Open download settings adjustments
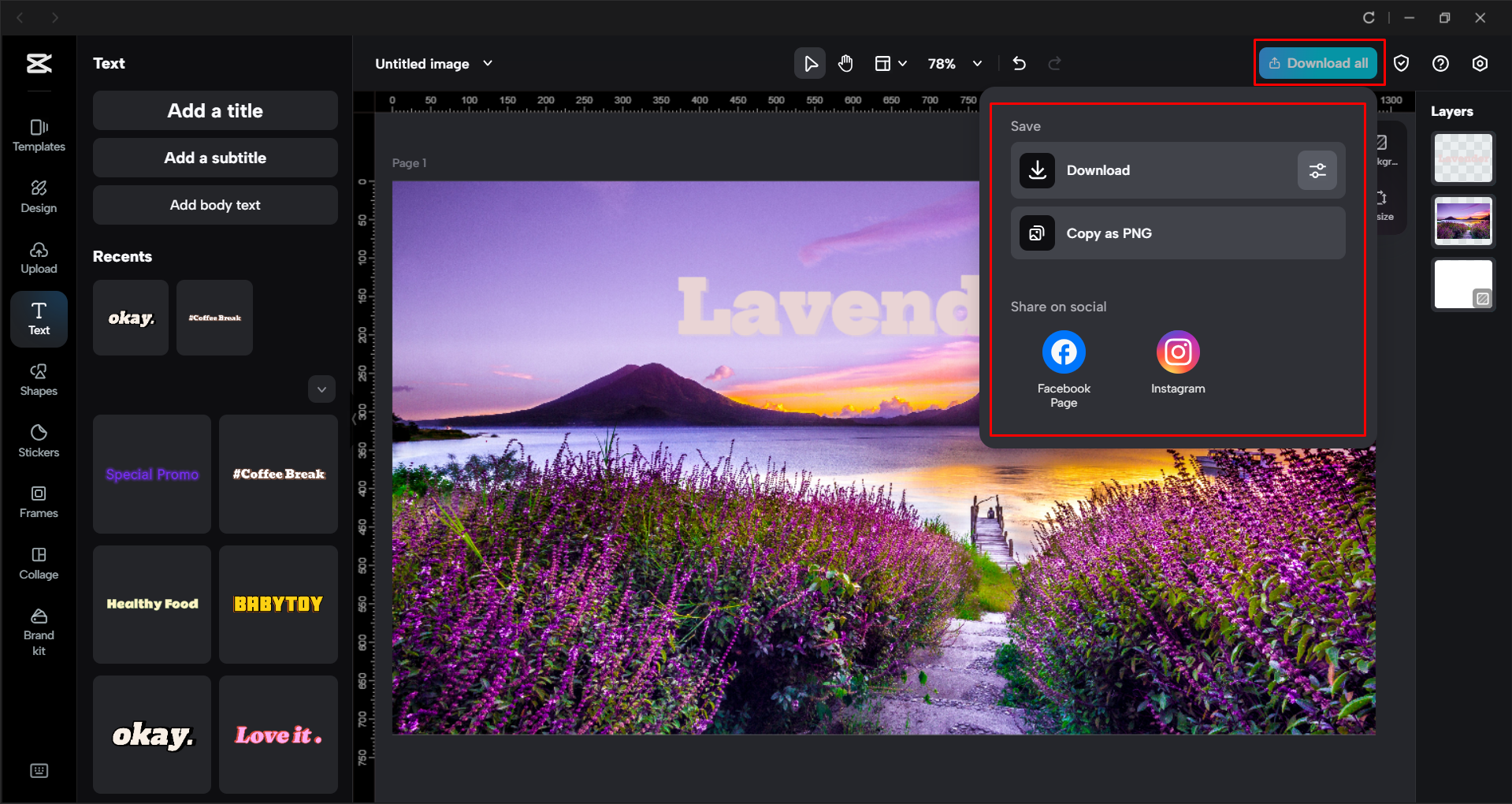 pyautogui.click(x=1317, y=169)
